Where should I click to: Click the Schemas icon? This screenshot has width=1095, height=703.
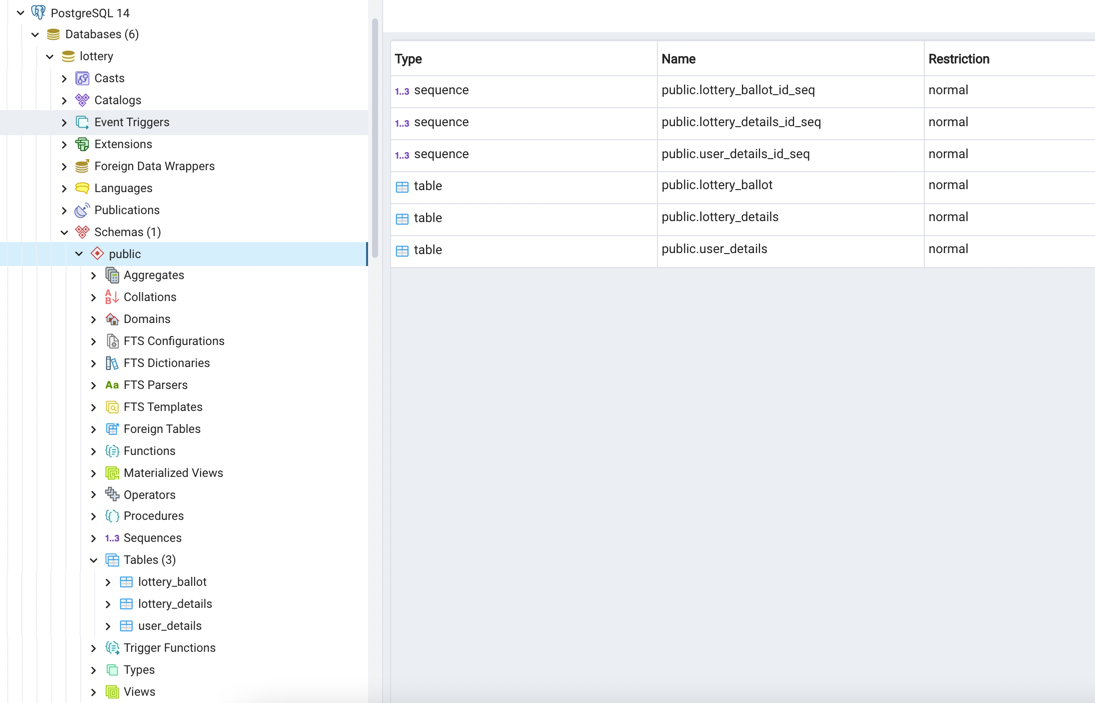82,232
